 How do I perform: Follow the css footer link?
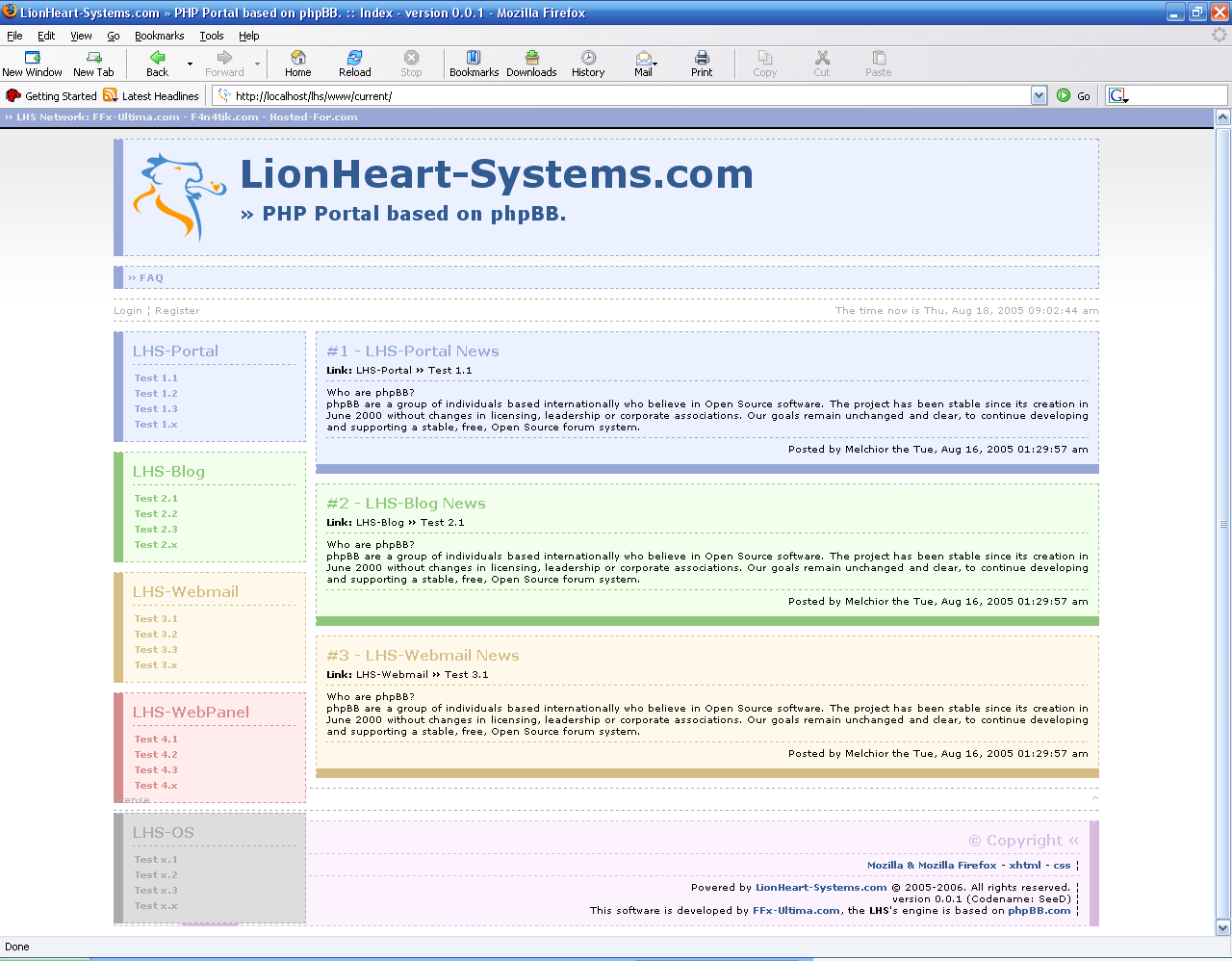1062,865
